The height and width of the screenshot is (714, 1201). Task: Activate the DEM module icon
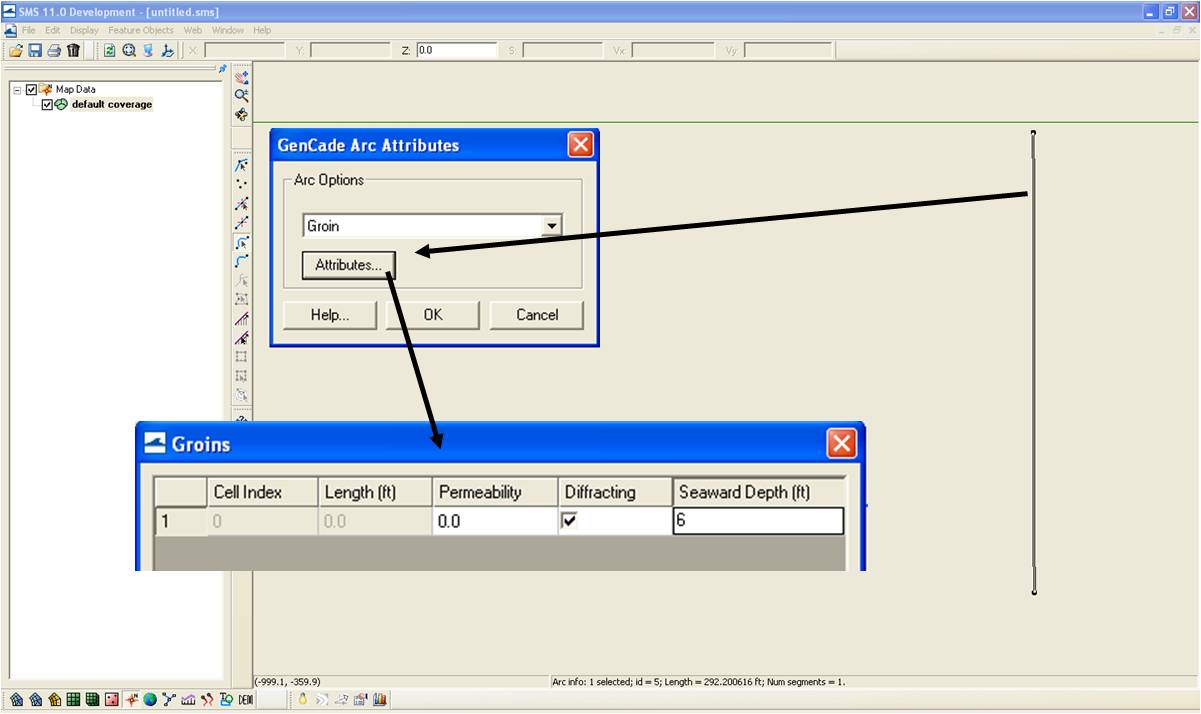click(x=245, y=699)
